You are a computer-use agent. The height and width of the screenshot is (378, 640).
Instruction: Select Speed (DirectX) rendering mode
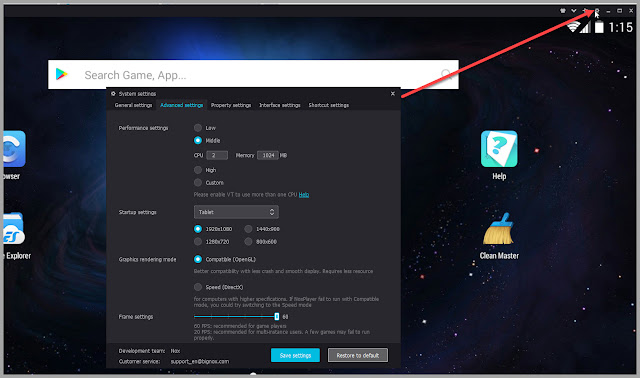click(198, 287)
